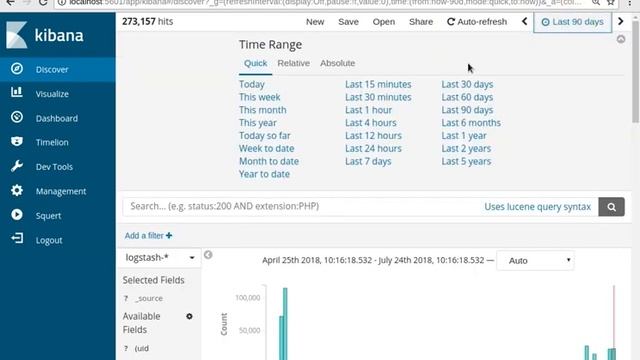Click Open in top menu
Screen dimensions: 640x360
coord(384,22)
